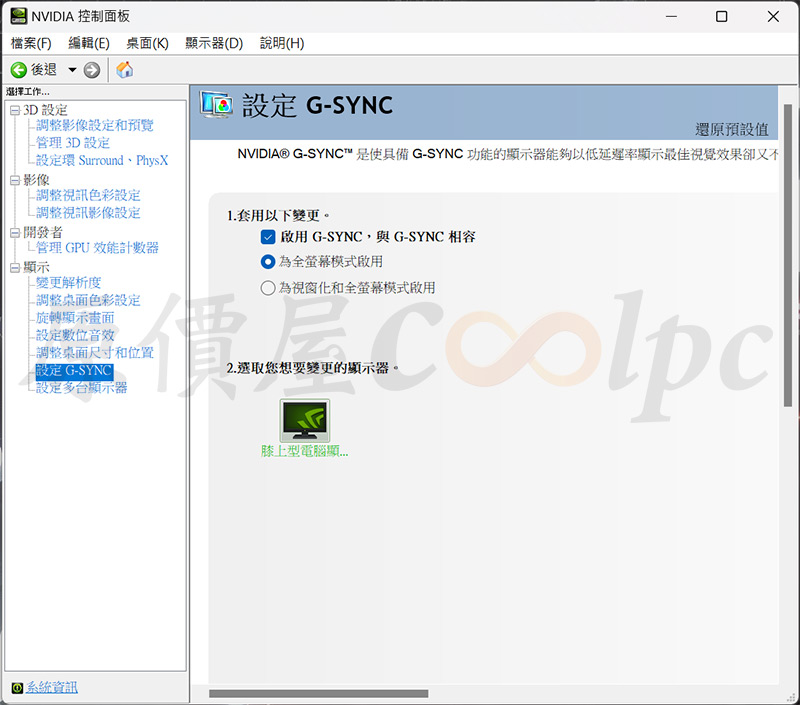Open 調整視訊色彩設定 page
The image size is (800, 705).
(88, 195)
